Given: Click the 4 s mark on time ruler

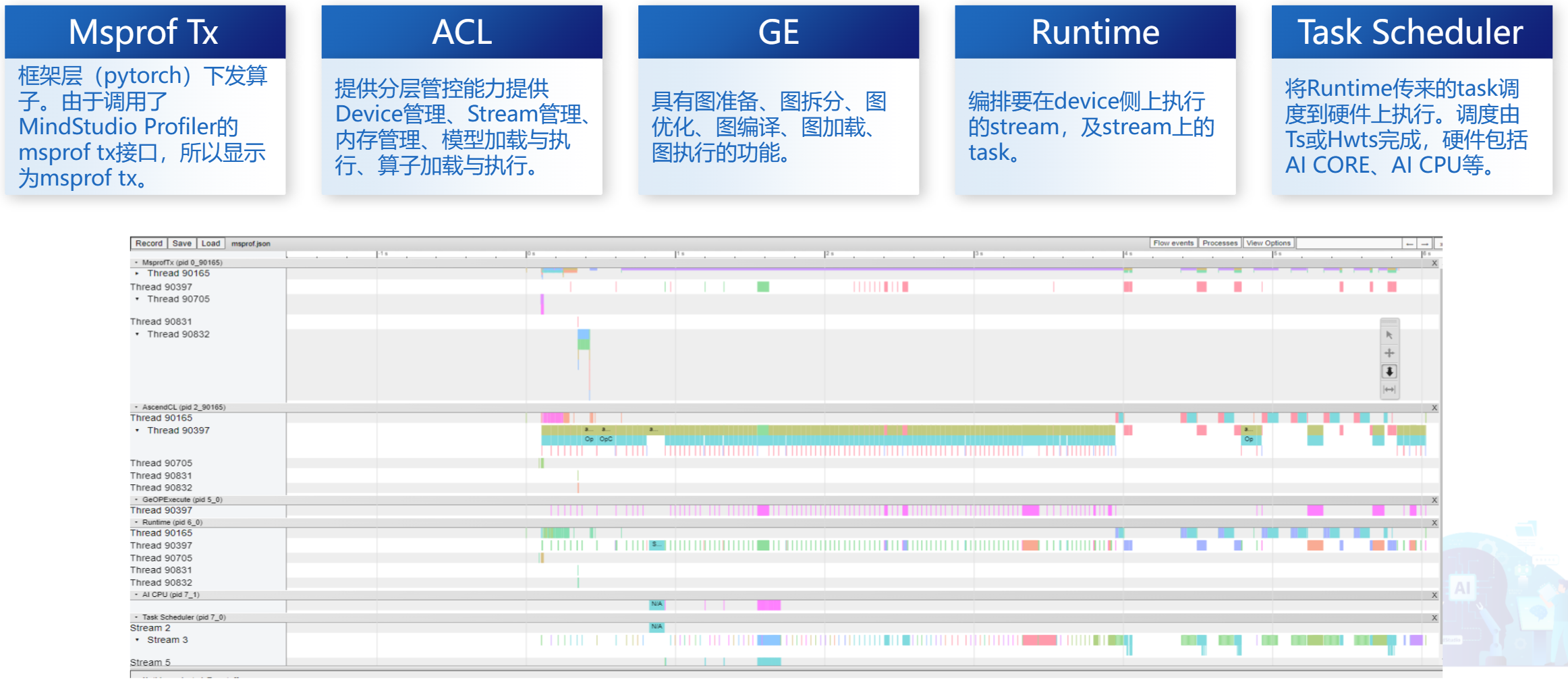Looking at the screenshot, I should (1127, 254).
